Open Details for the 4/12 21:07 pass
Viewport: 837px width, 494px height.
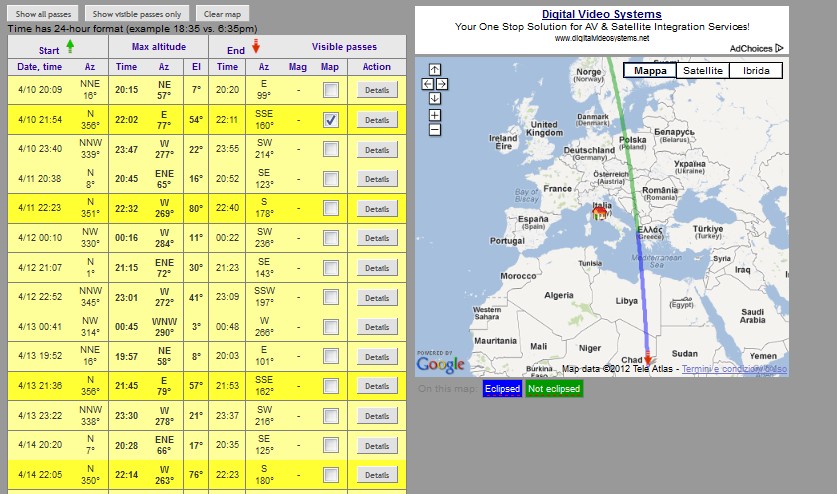(x=377, y=268)
